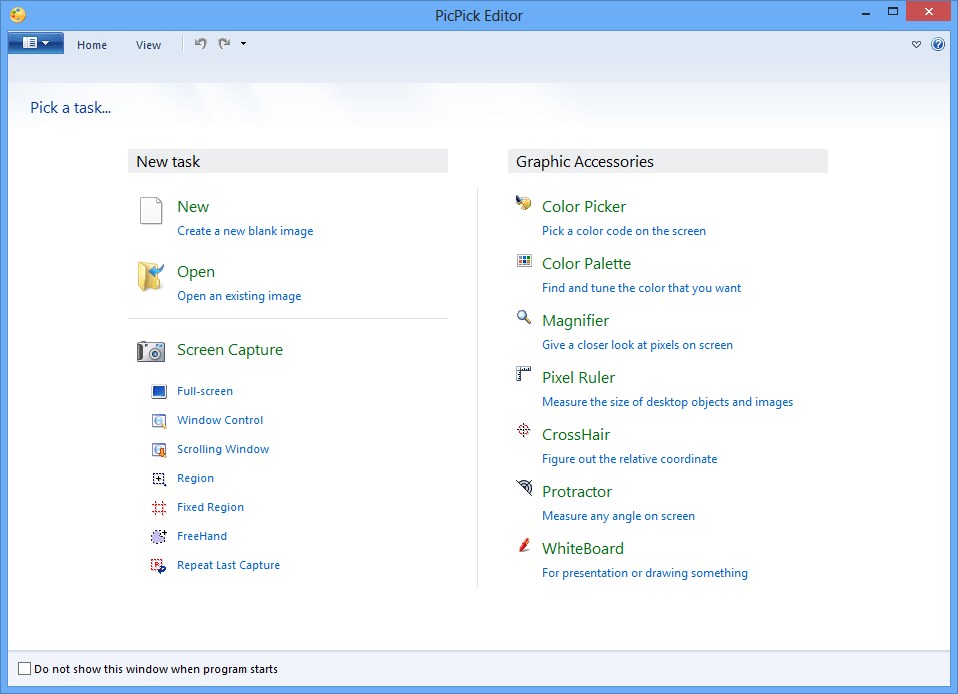Click the Repeat Last Capture icon
This screenshot has width=958, height=694.
coord(159,566)
